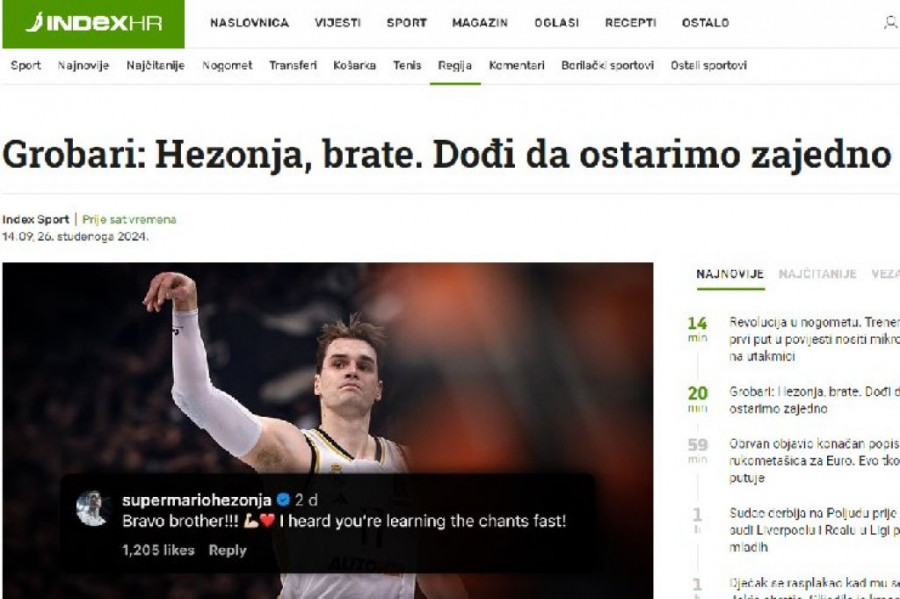Open Obrvan handball squad article

pyautogui.click(x=814, y=461)
